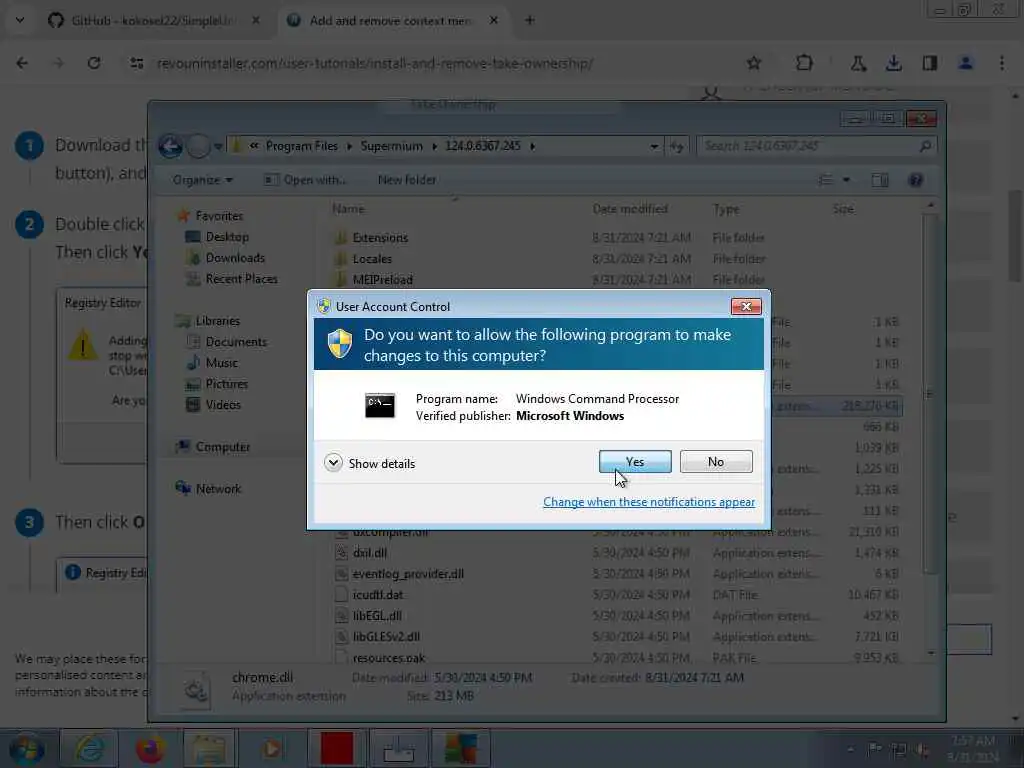1024x768 pixels.
Task: Click the UAC shield icon in blue banner
Action: point(340,344)
